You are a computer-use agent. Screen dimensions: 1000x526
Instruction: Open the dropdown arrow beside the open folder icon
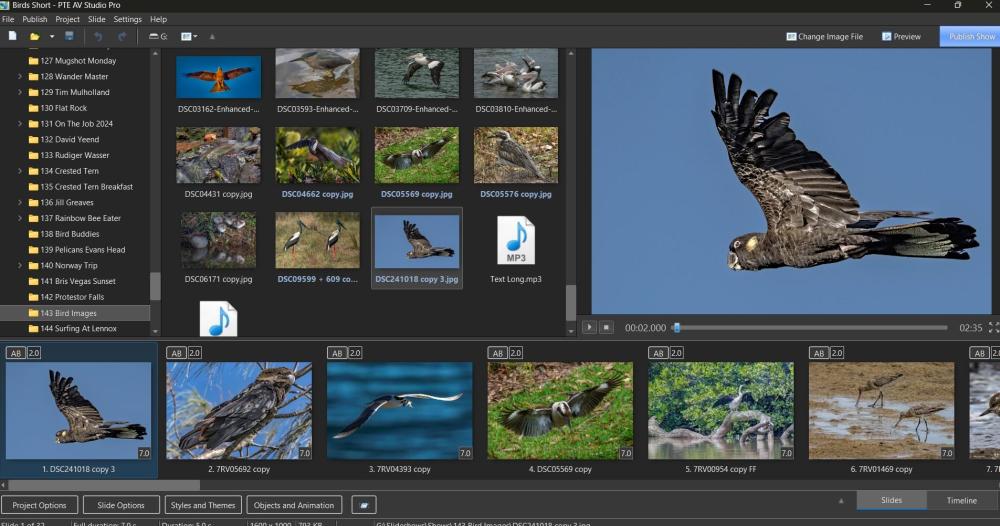click(52, 36)
